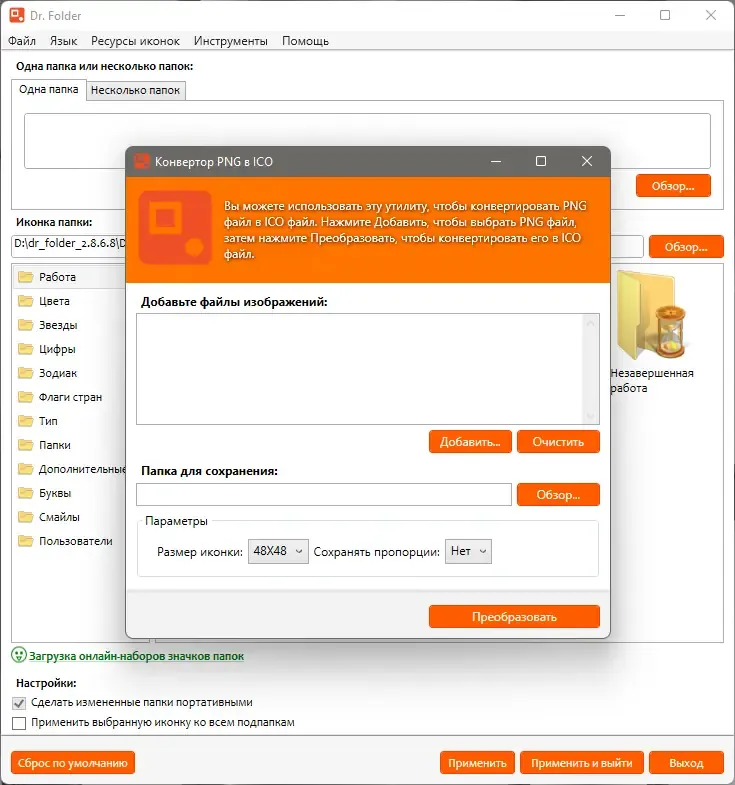Viewport: 735px width, 785px height.
Task: Click the converter dialog title bar icon
Action: coord(142,161)
